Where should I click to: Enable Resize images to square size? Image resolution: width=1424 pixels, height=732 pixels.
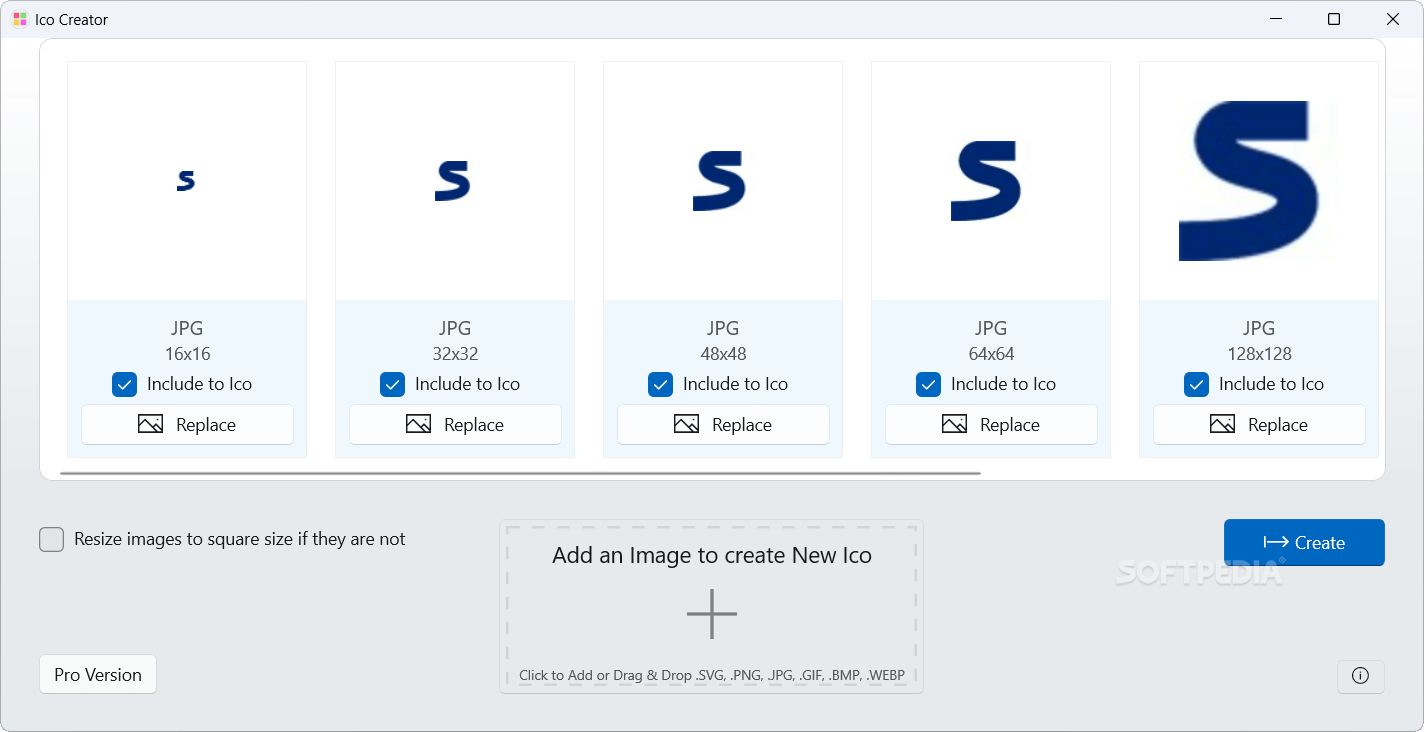(x=52, y=540)
